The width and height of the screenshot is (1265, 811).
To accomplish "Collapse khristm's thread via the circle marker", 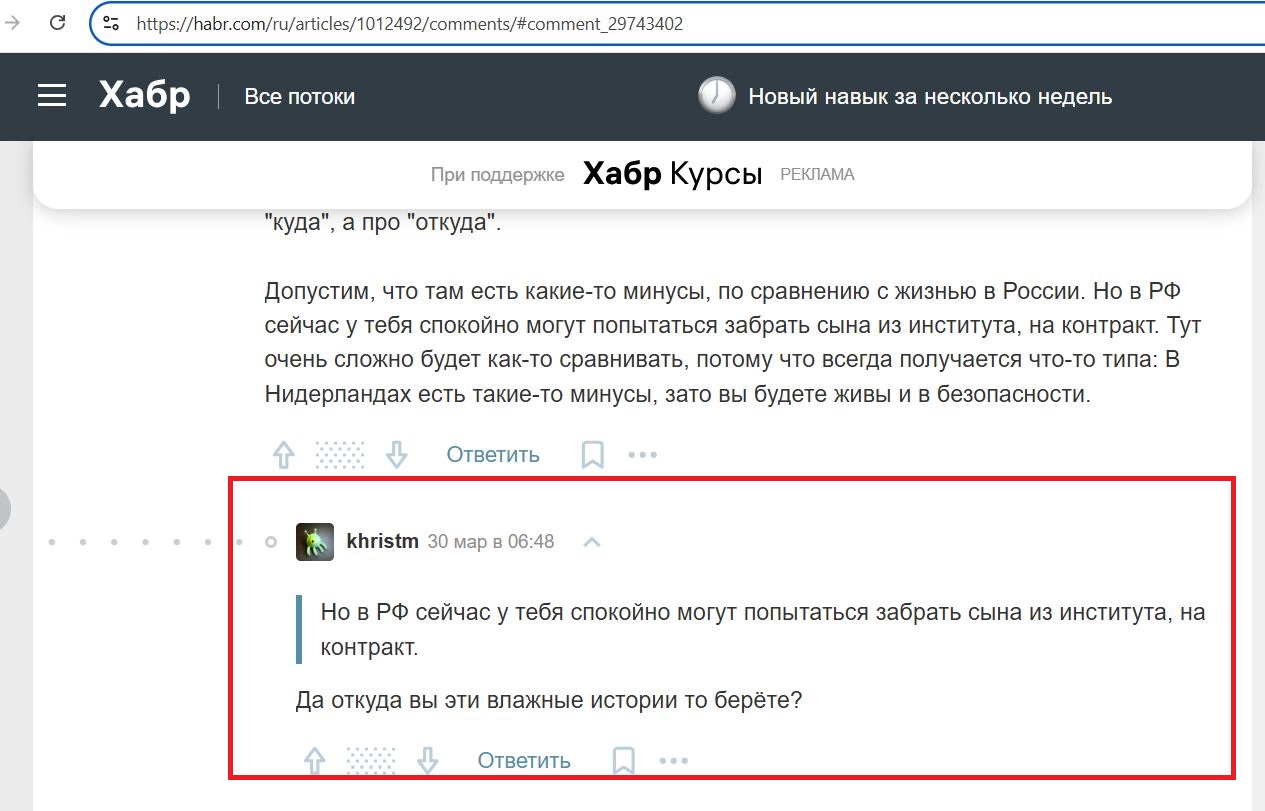I will pyautogui.click(x=270, y=542).
